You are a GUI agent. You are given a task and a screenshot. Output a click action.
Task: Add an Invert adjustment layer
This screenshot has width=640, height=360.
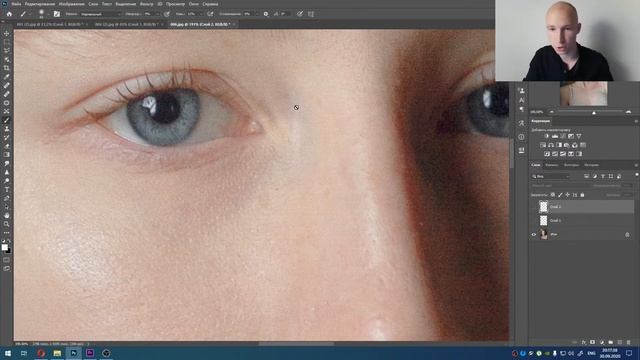click(547, 154)
